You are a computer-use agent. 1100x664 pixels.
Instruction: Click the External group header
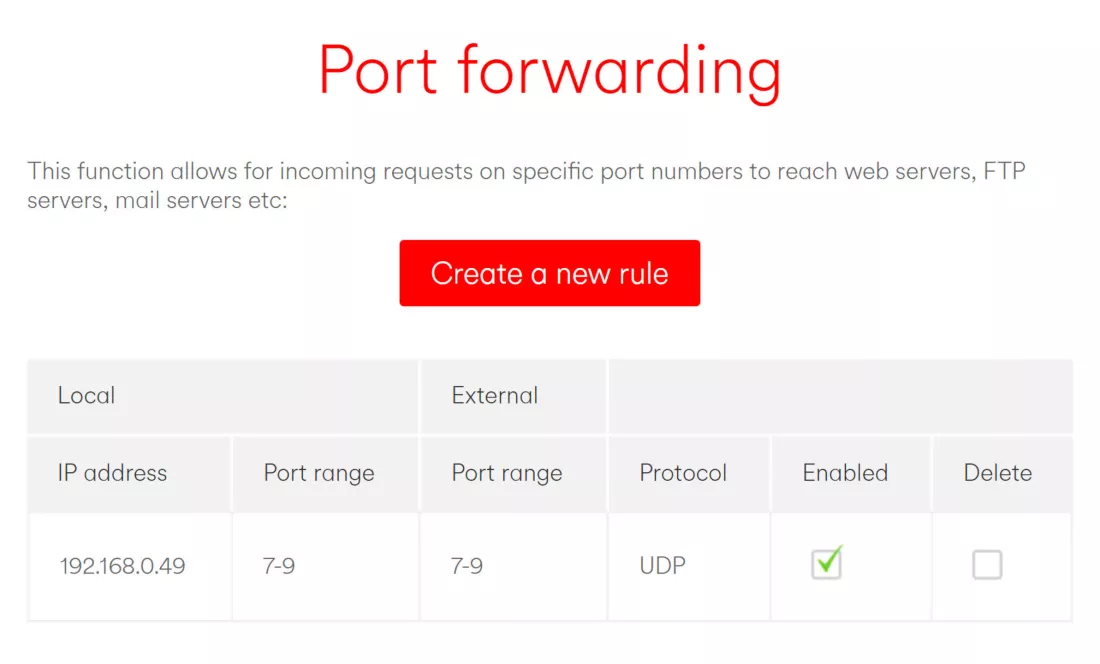click(495, 395)
